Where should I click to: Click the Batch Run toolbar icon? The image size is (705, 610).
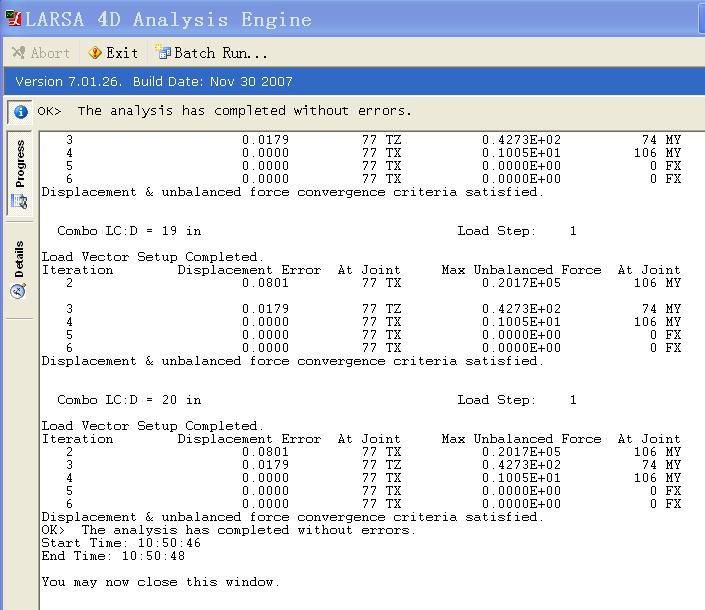coord(162,53)
